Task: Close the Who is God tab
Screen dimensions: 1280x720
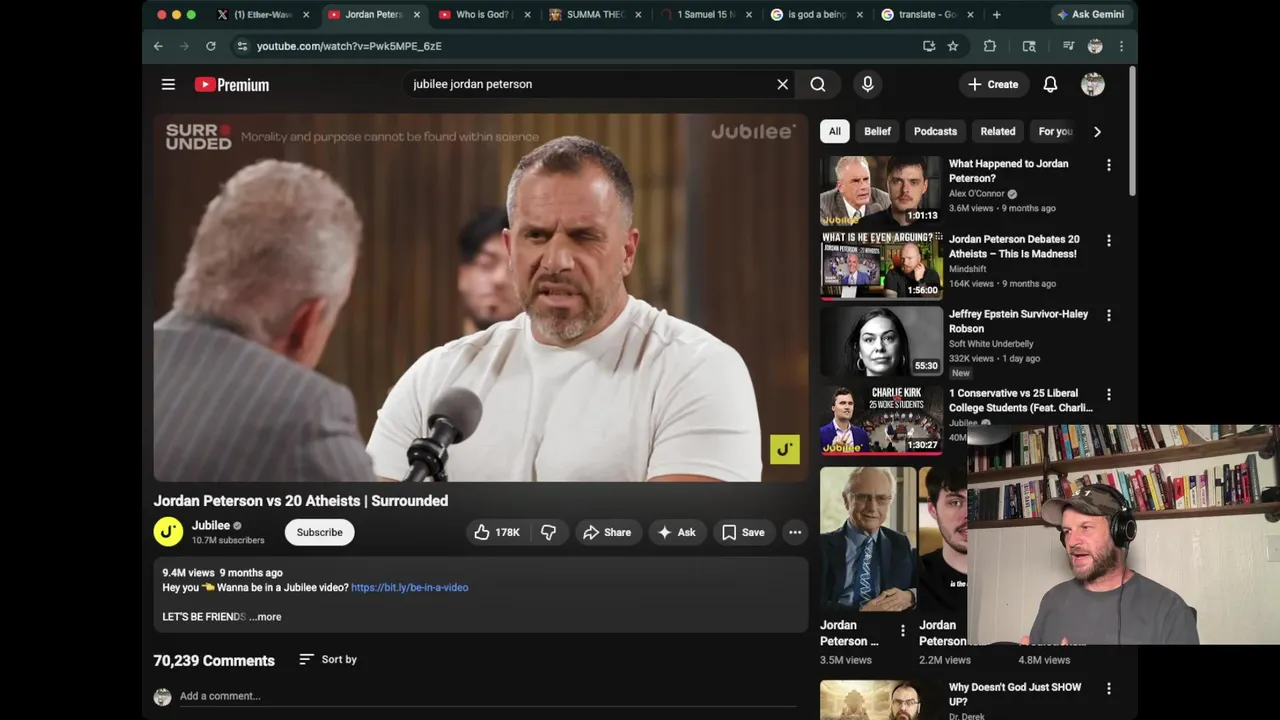Action: 527,15
